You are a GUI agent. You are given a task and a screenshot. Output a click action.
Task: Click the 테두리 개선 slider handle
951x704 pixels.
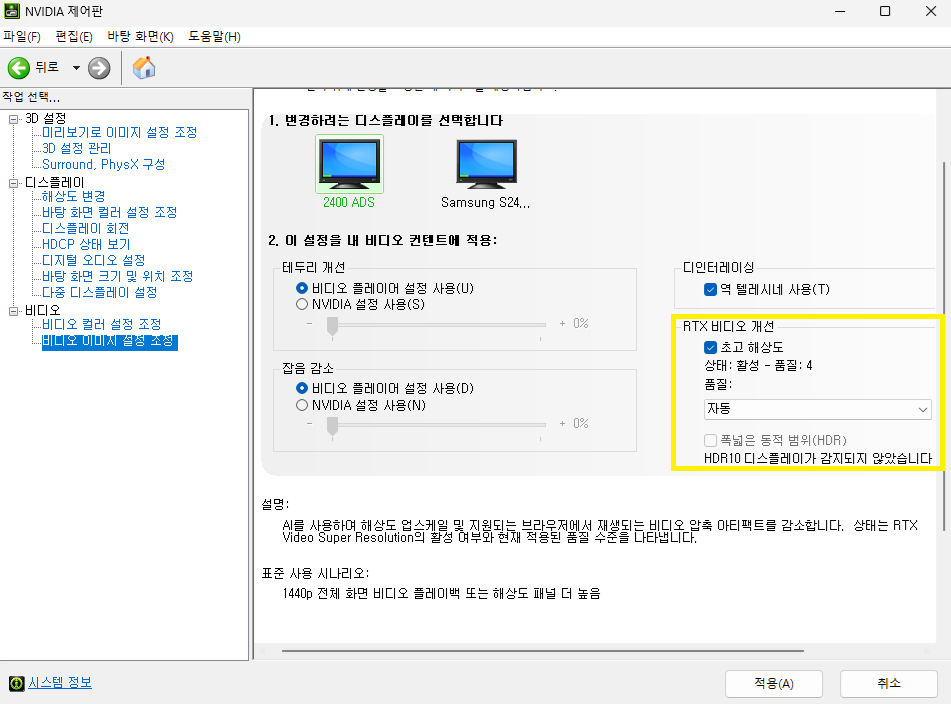click(x=332, y=324)
